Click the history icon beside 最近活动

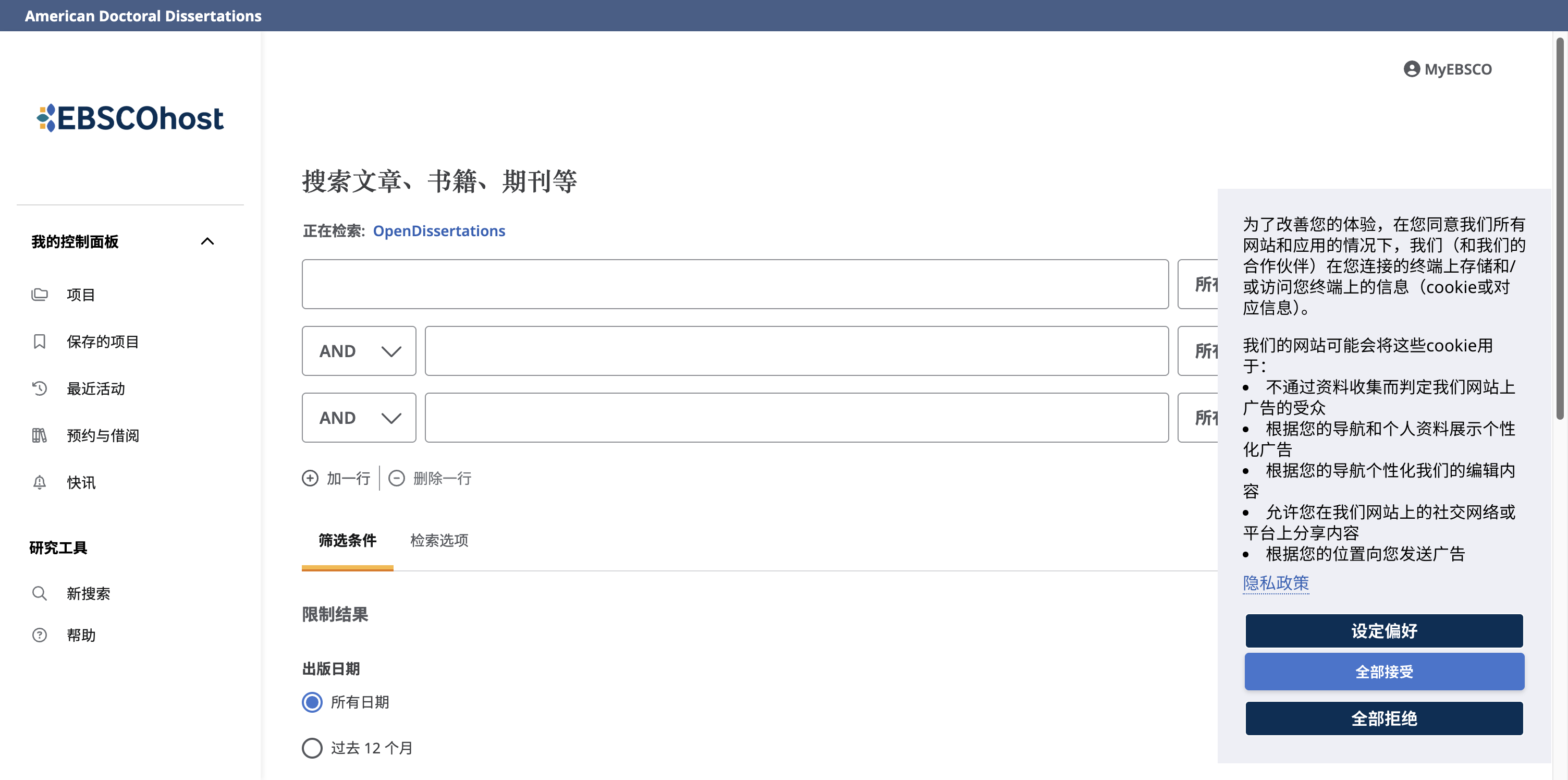coord(40,388)
